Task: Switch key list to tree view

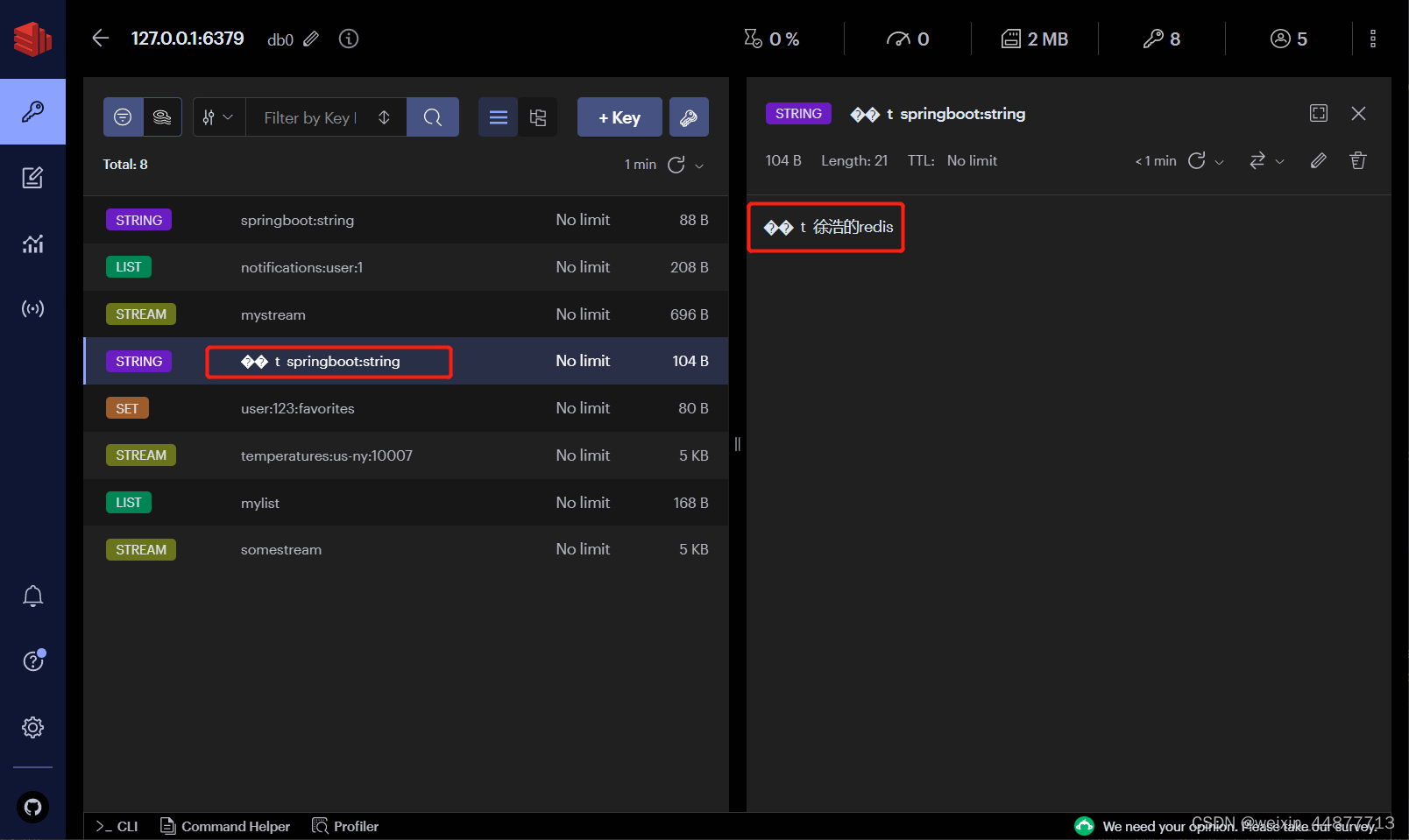Action: click(538, 116)
